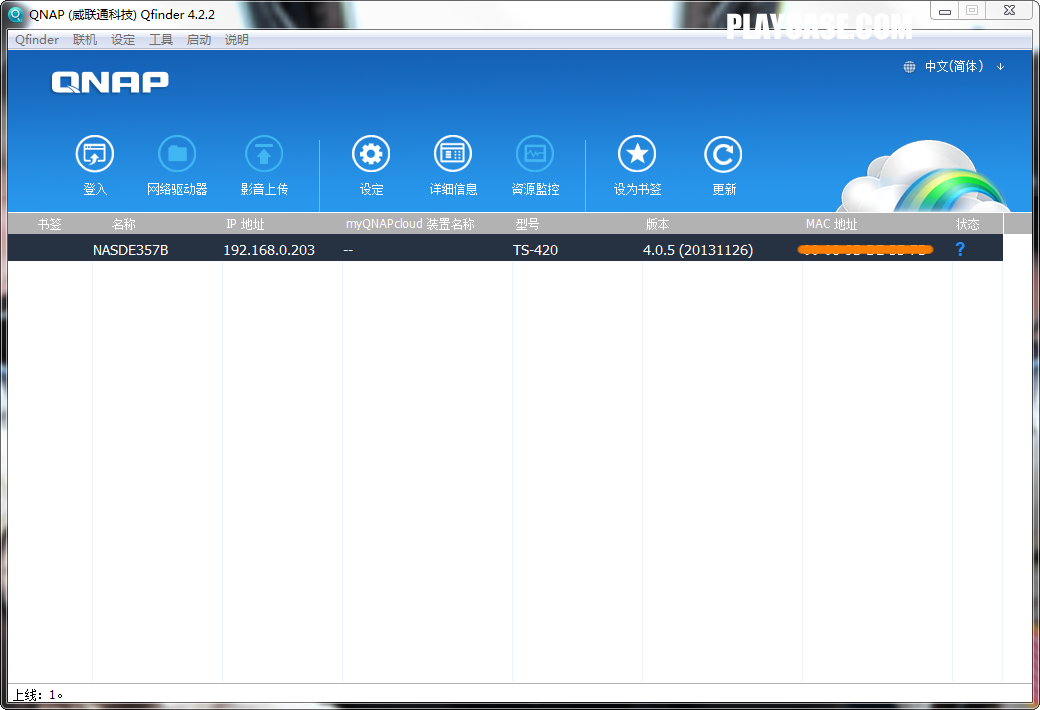The height and width of the screenshot is (710, 1040).
Task: Sort by 版本 column header
Action: pyautogui.click(x=657, y=224)
